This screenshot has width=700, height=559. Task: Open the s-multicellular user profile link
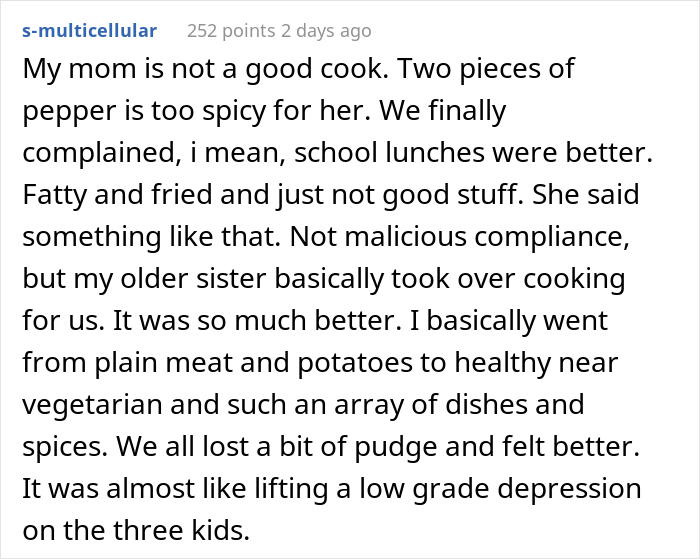(x=89, y=31)
